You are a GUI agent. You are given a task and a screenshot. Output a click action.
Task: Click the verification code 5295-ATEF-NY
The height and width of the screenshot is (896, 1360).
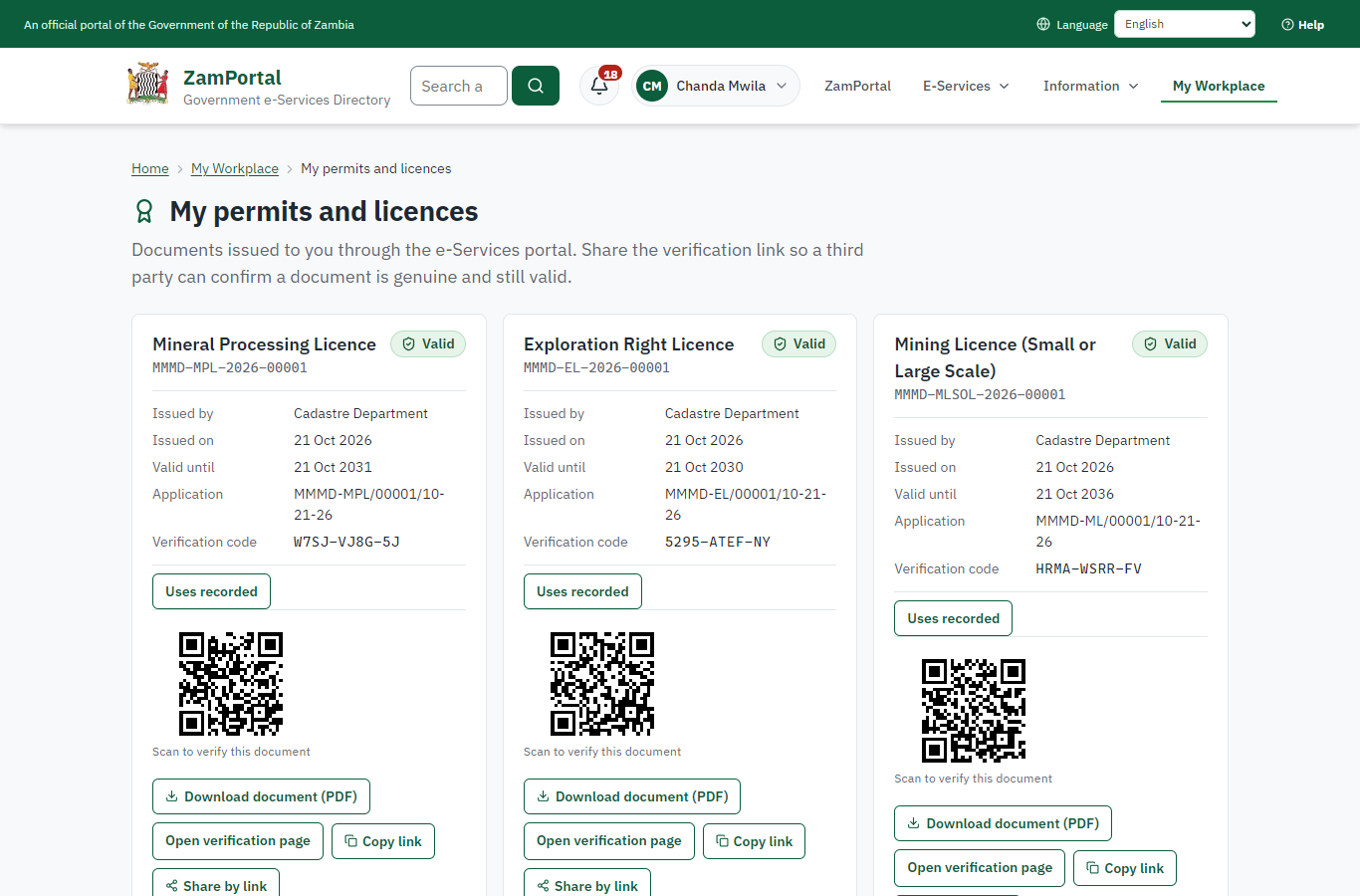tap(718, 542)
